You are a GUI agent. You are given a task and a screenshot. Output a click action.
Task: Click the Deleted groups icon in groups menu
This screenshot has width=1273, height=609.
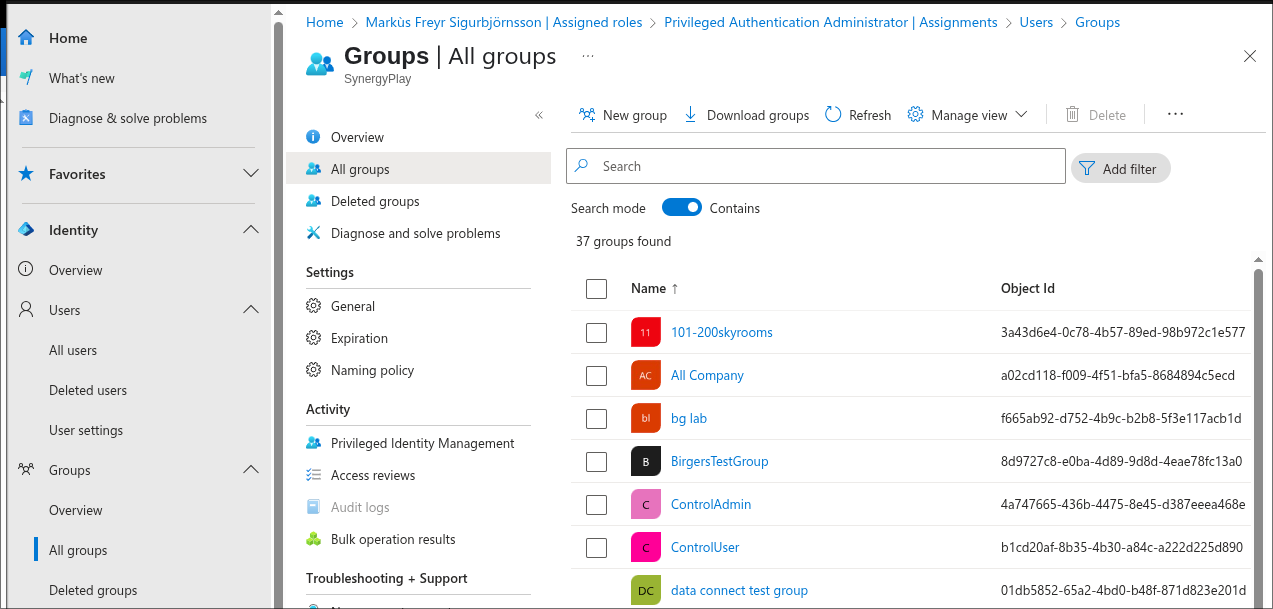[x=314, y=201]
